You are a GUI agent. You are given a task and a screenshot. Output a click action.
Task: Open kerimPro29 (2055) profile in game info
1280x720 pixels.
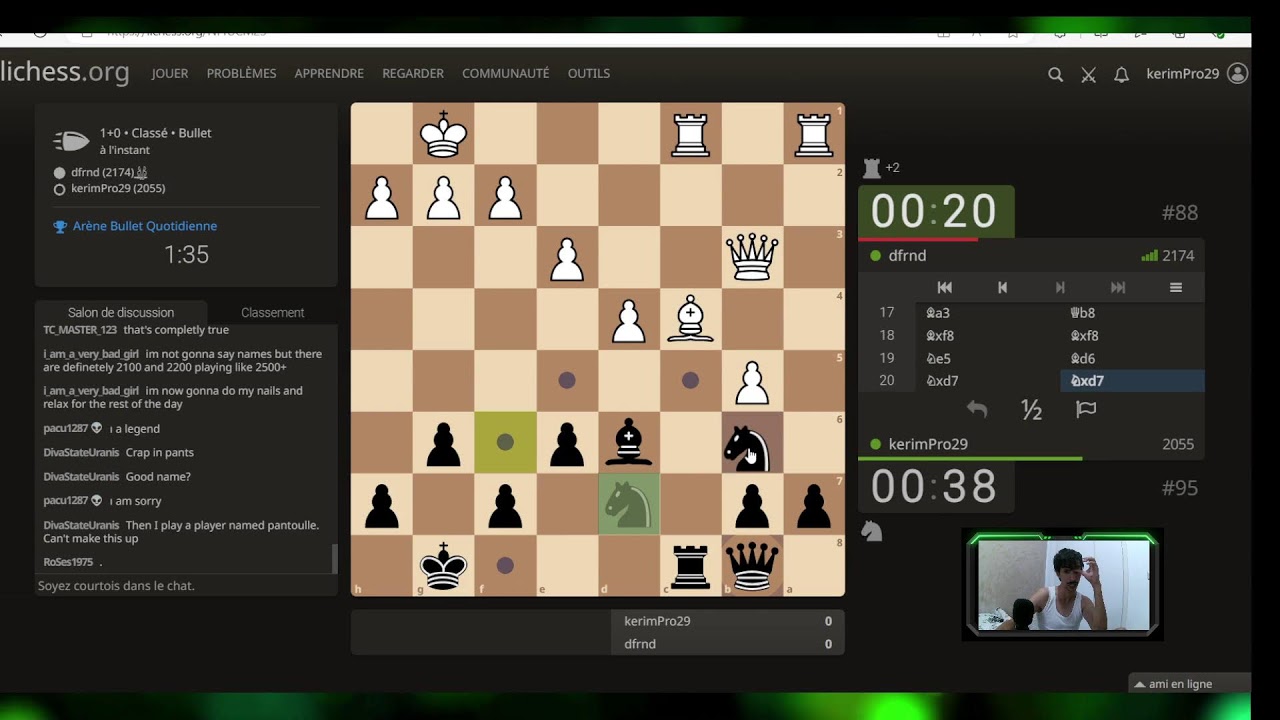pyautogui.click(x=118, y=188)
